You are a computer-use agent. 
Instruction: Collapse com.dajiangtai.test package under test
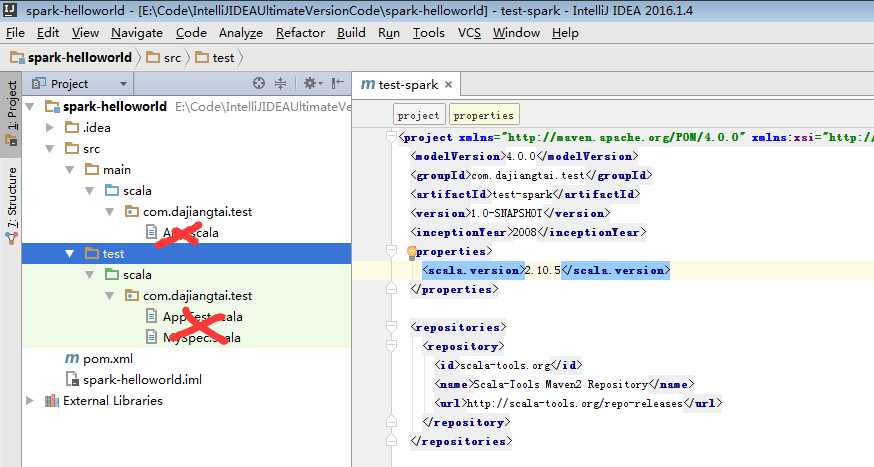click(110, 296)
